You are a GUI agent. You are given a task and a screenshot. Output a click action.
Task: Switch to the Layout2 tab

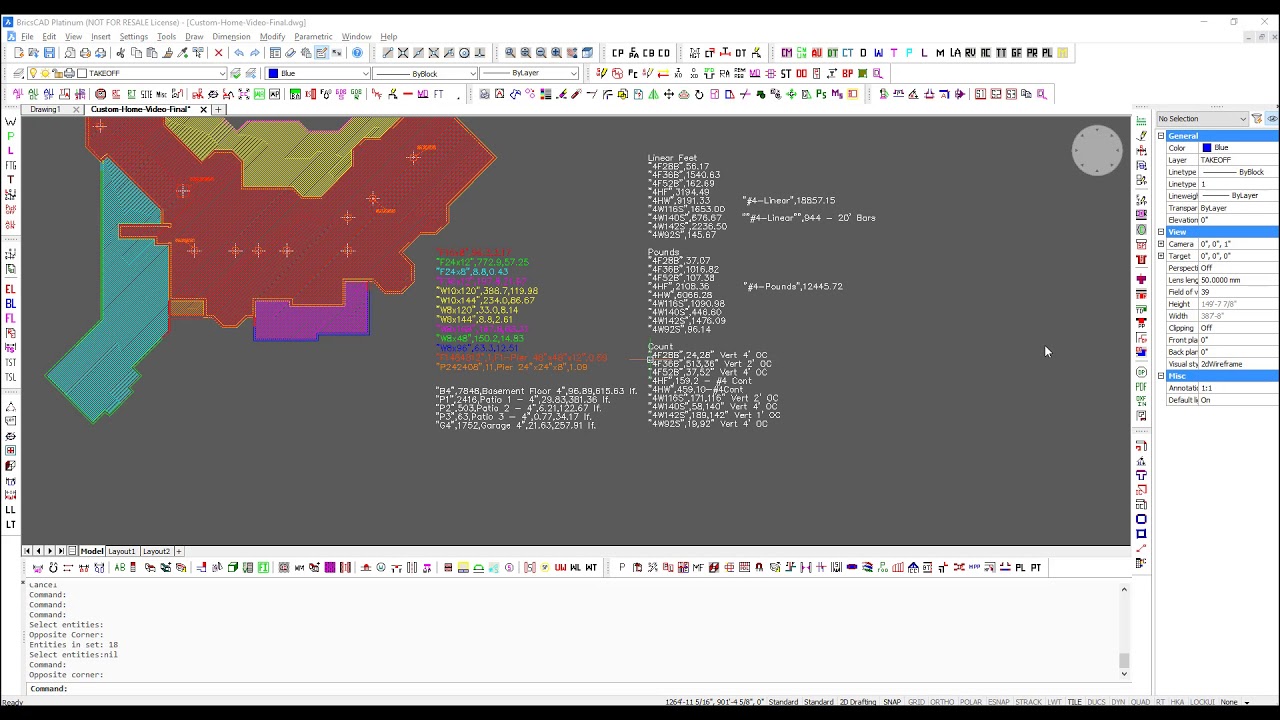(x=156, y=551)
